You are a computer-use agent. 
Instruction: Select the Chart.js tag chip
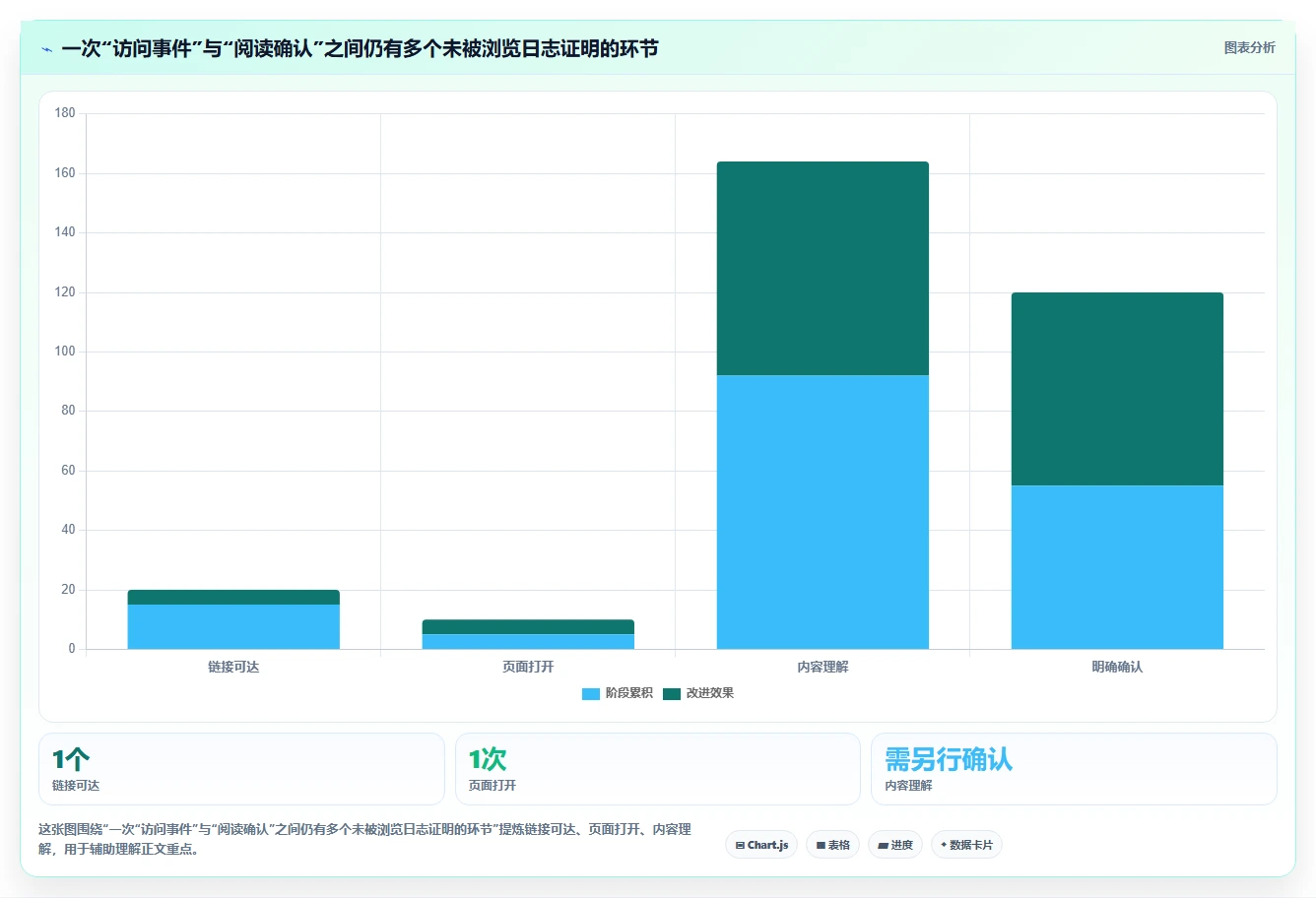(761, 845)
